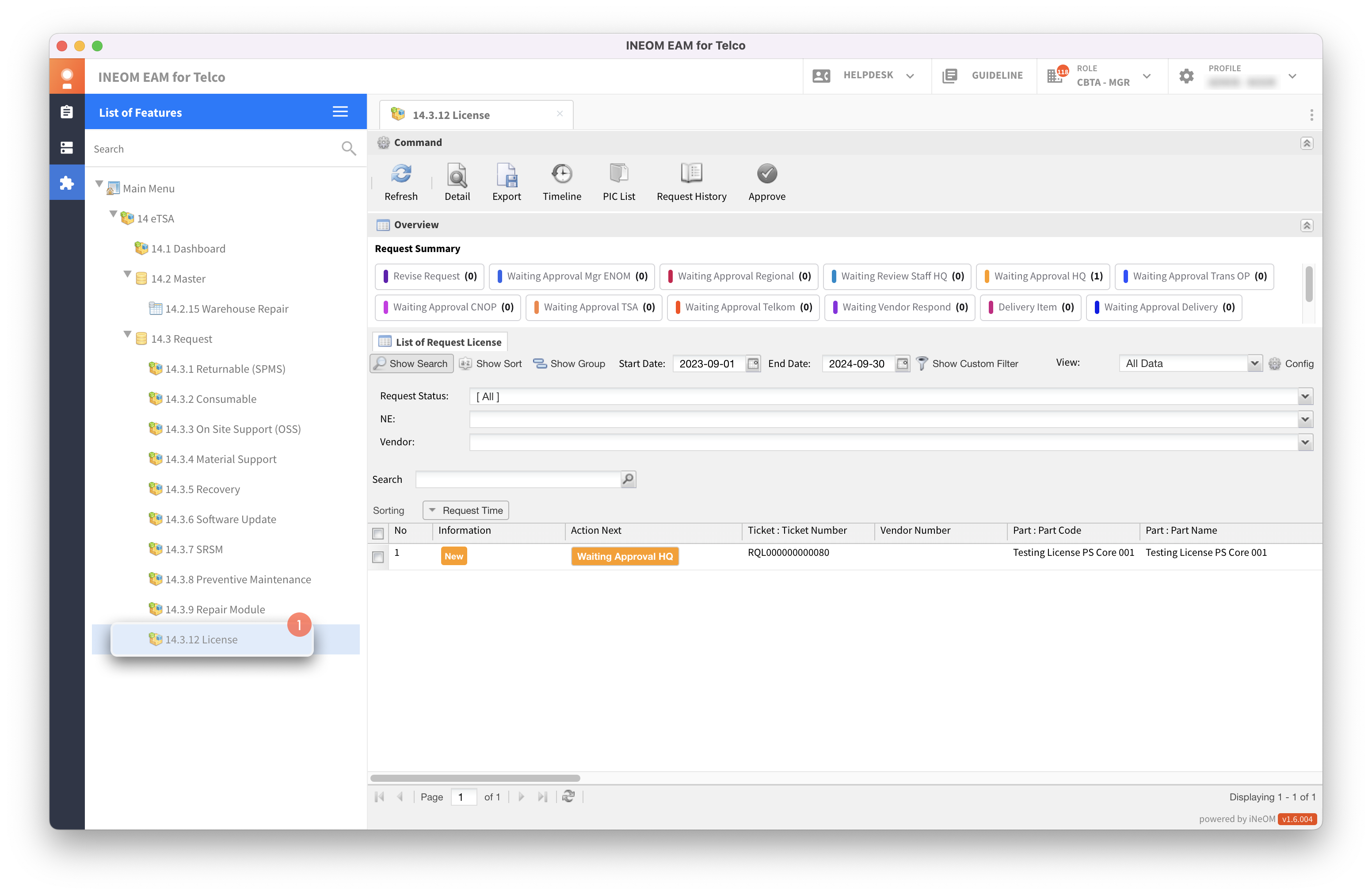Collapse the 14.3 Request tree node
The width and height of the screenshot is (1372, 895).
[127, 334]
